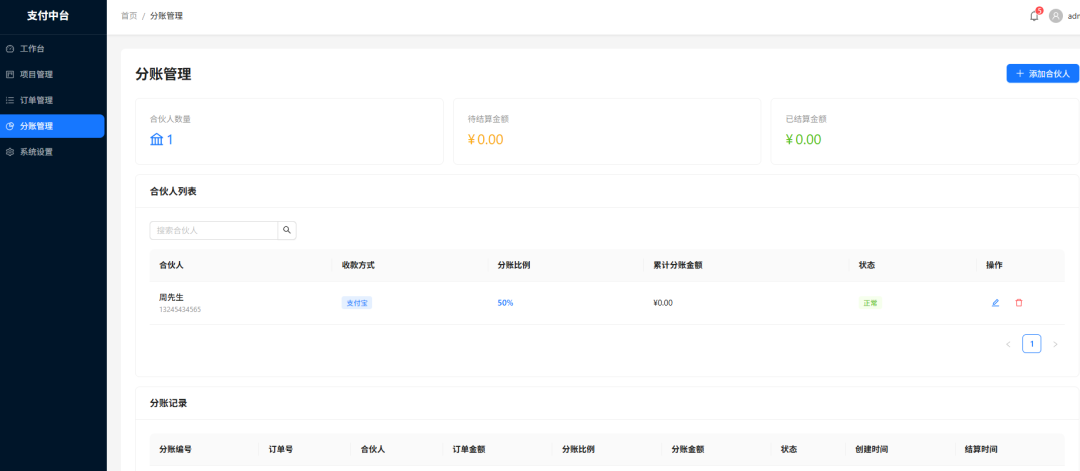Click the 分账记录 section title
Image resolution: width=1080 pixels, height=471 pixels.
[x=168, y=404]
